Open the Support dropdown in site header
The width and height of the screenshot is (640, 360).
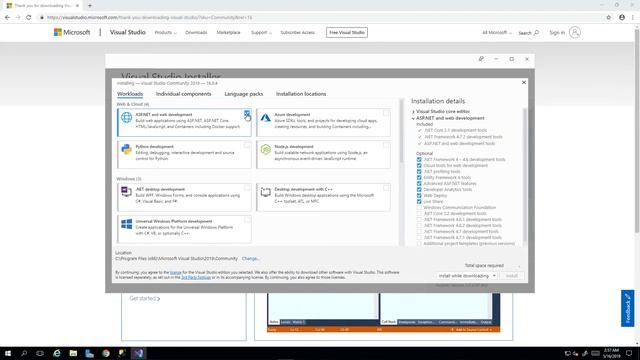pyautogui.click(x=261, y=32)
